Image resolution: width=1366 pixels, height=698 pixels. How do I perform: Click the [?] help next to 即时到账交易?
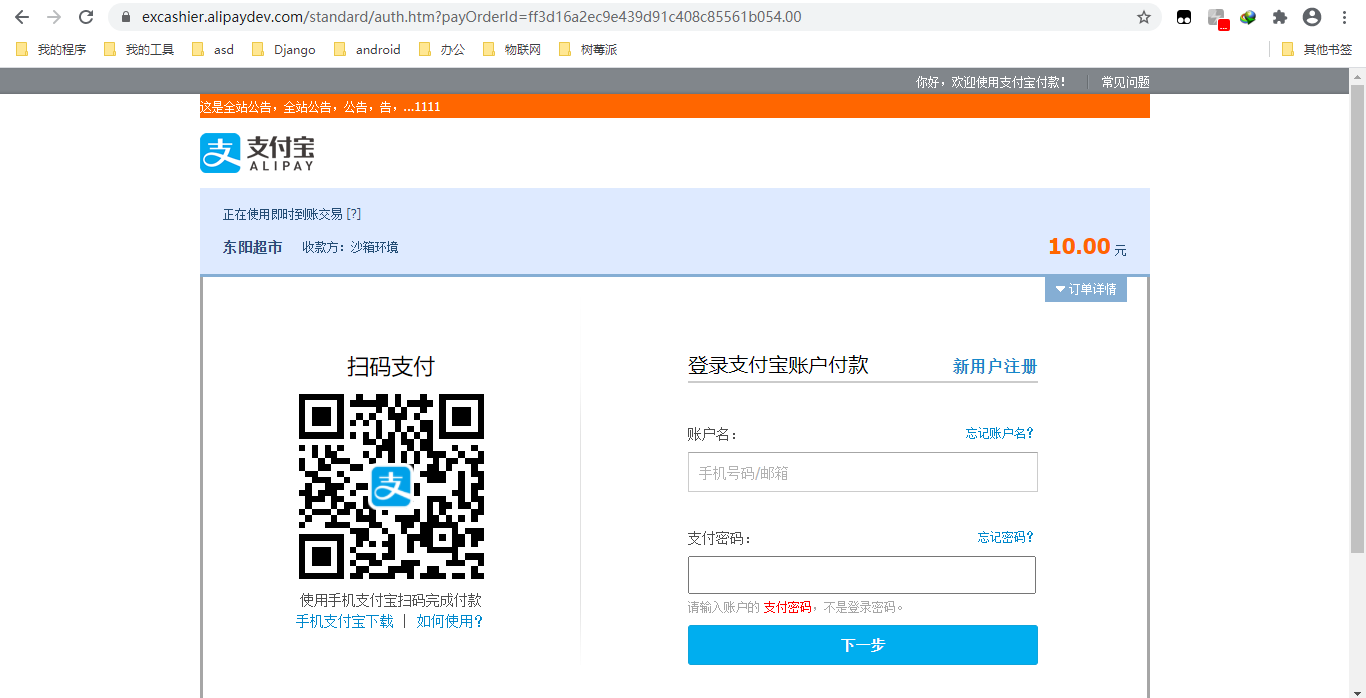pyautogui.click(x=353, y=214)
